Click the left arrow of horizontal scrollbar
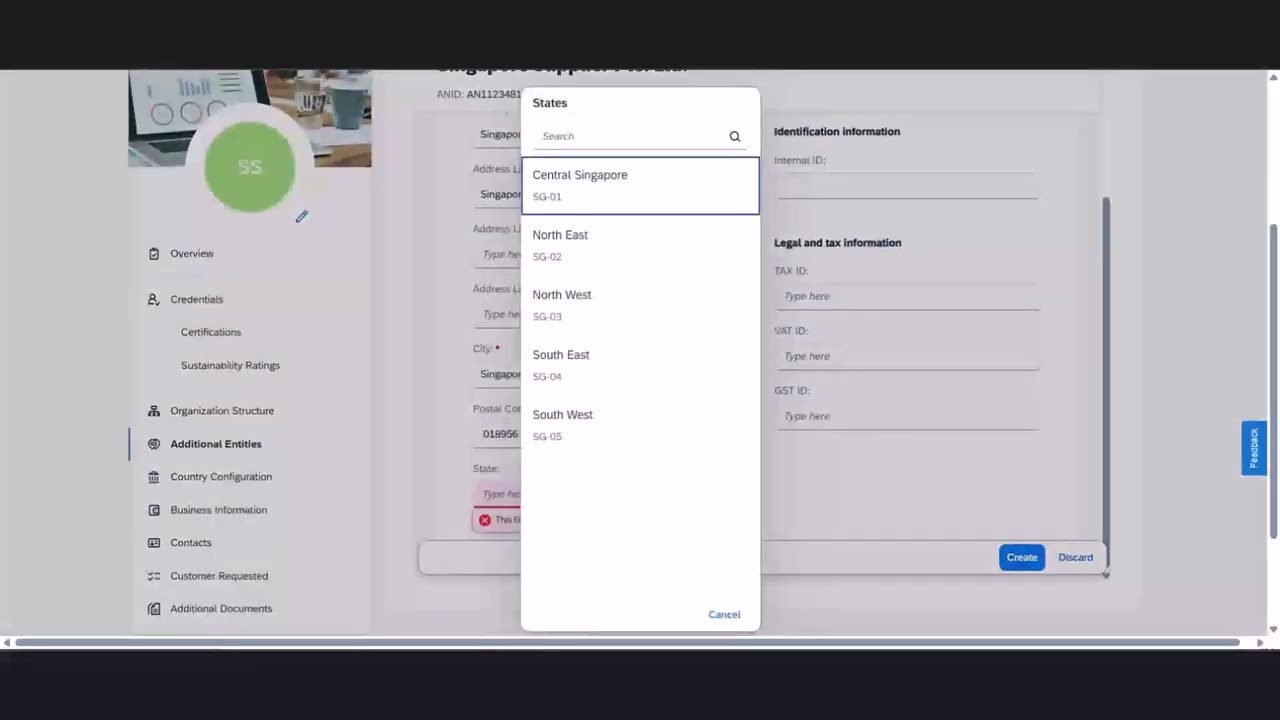This screenshot has width=1280, height=720. tap(7, 642)
